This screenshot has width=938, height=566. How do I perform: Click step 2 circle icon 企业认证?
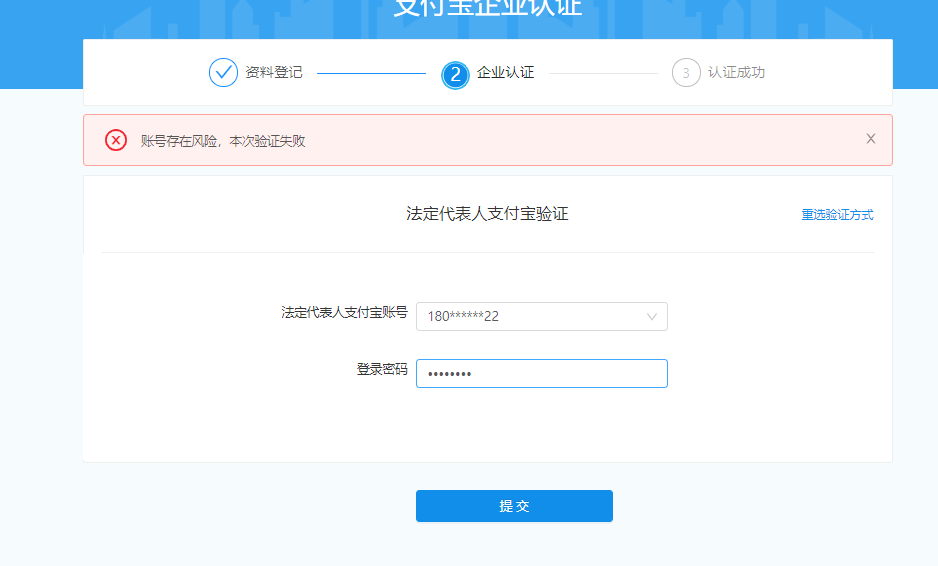[x=455, y=75]
